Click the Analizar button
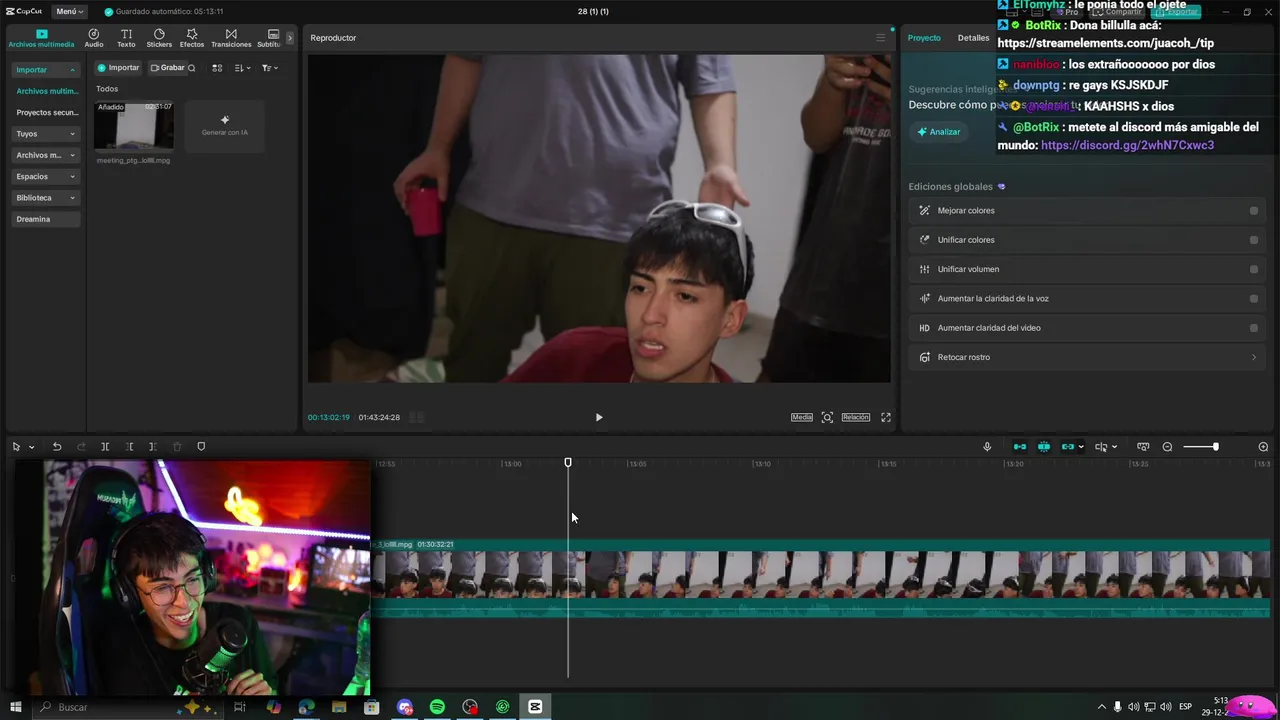Screen dimensions: 1280x720 point(939,132)
